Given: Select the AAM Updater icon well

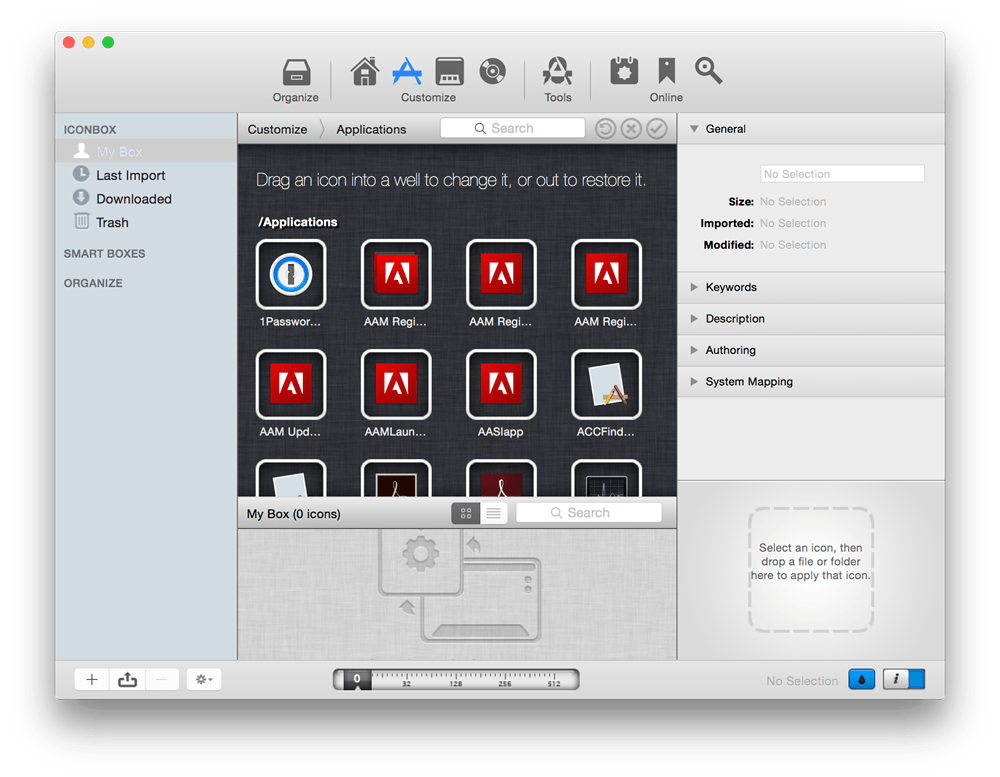Looking at the screenshot, I should (291, 384).
